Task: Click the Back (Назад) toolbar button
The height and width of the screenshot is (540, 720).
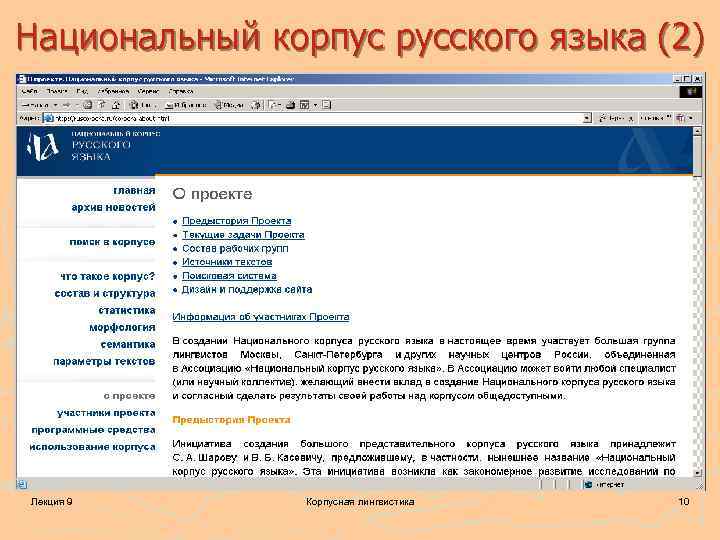Action: click(35, 105)
